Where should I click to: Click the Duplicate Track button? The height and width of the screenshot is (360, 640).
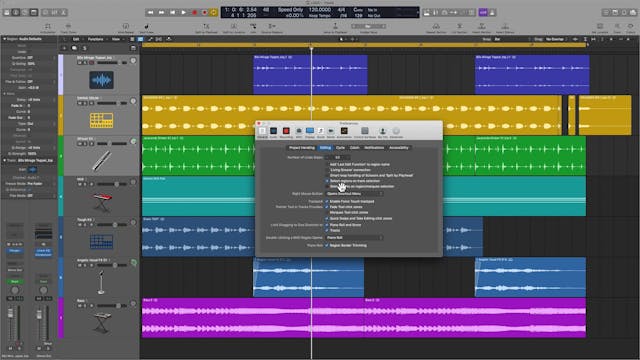coord(74,48)
